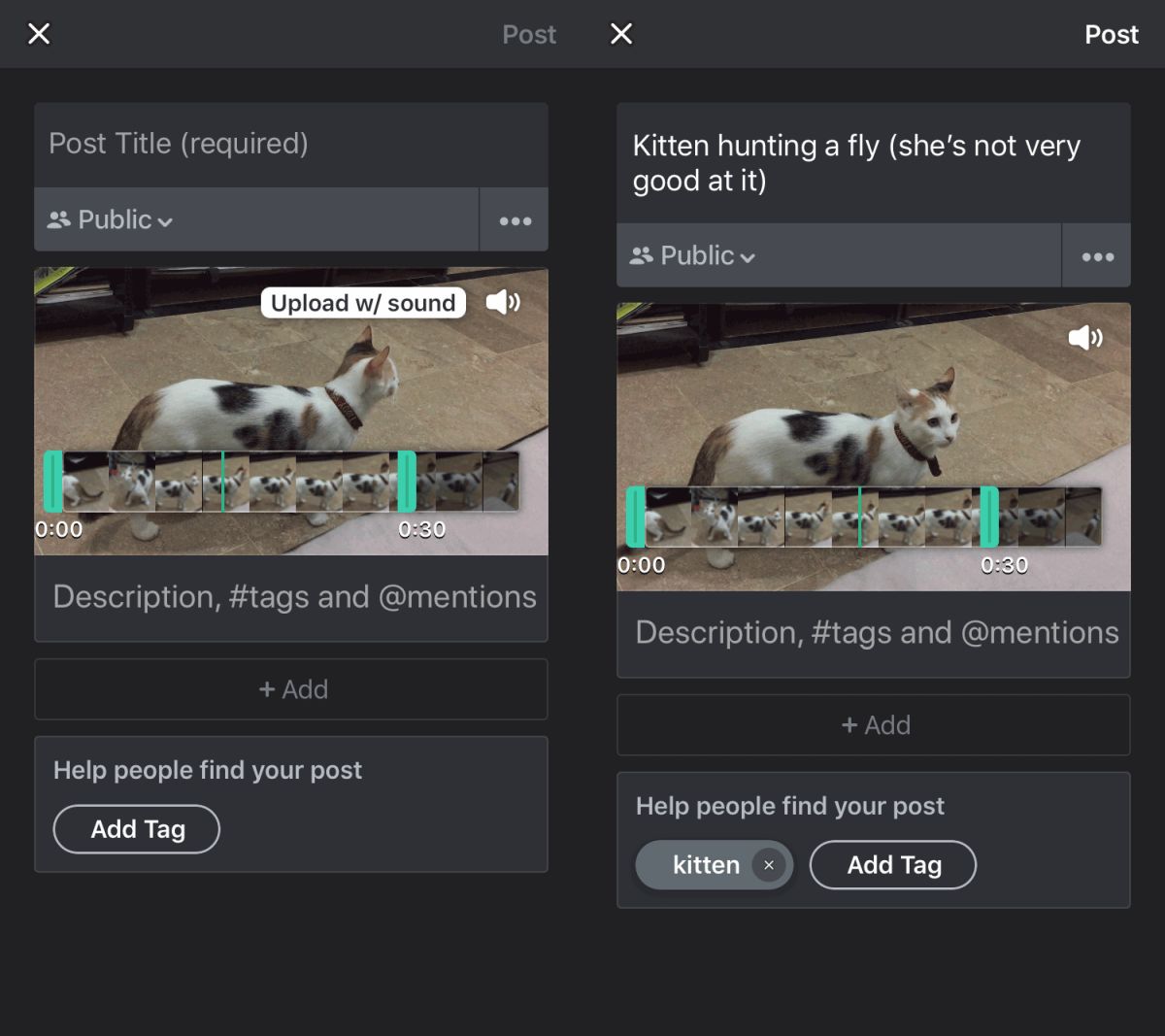Click the right video trim end handle at 0:30
The image size is (1165, 1036).
tap(989, 518)
